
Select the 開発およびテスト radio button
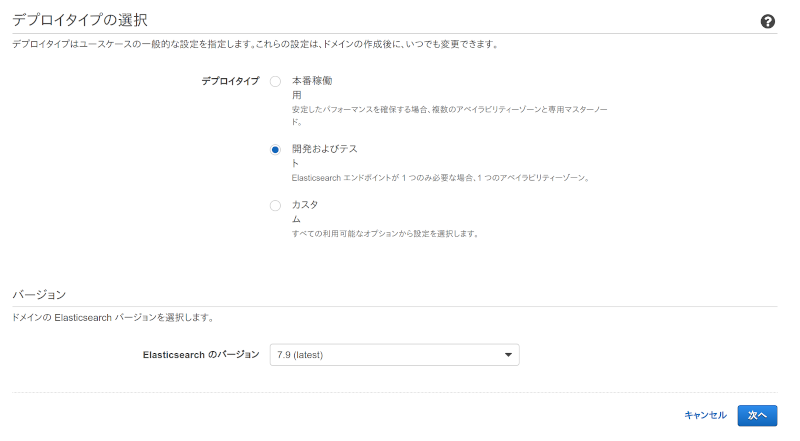pos(275,150)
